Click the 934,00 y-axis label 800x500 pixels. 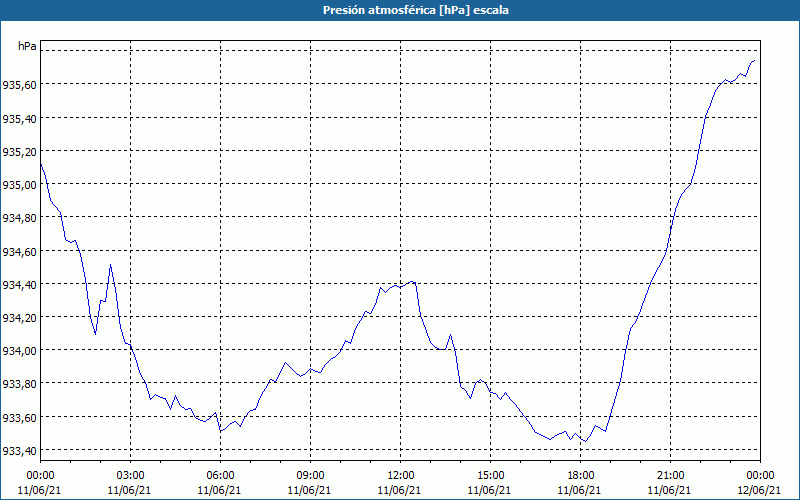coord(19,351)
